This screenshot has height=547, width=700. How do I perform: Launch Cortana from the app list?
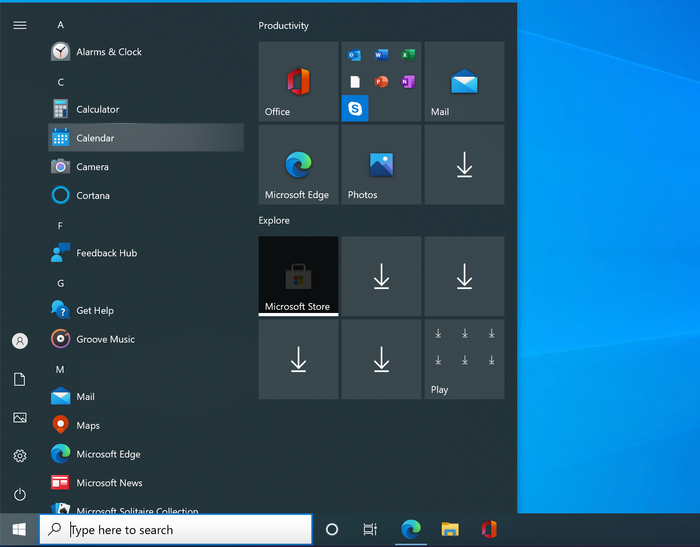click(x=146, y=195)
